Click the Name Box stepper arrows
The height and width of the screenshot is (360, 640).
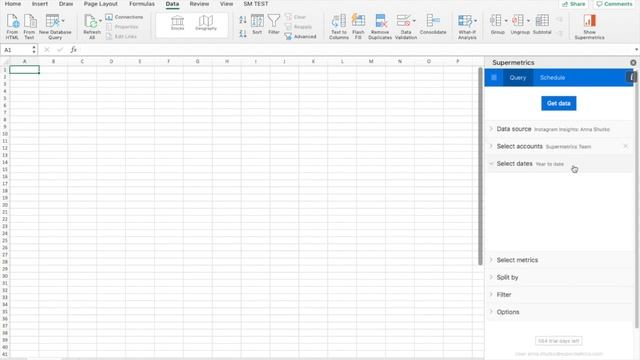pos(34,50)
